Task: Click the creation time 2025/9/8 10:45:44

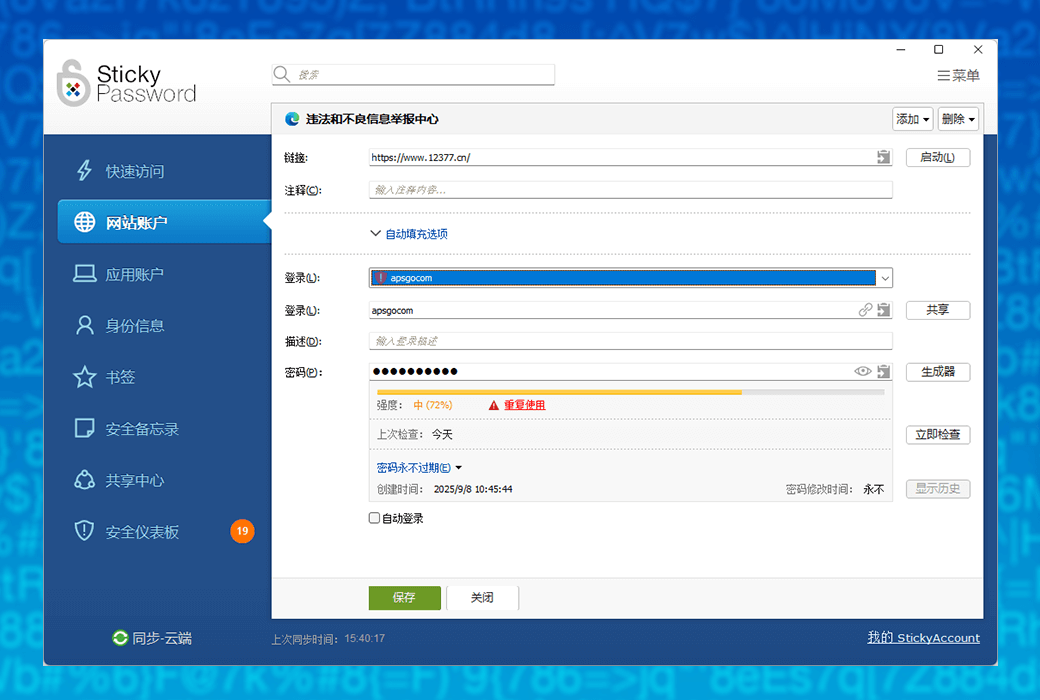Action: point(473,489)
